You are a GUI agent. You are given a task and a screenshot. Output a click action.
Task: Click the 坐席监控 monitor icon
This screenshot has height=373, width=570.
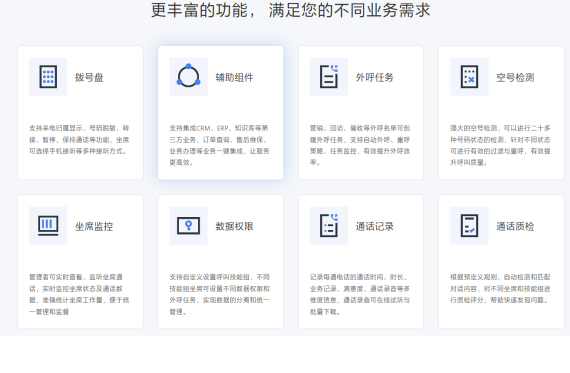coord(48,226)
